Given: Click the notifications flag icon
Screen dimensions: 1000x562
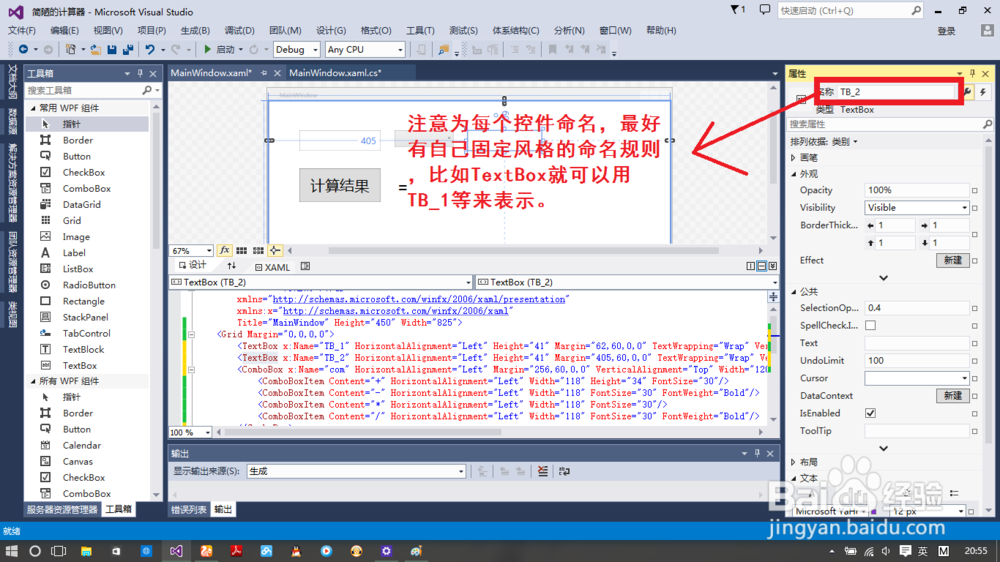Looking at the screenshot, I should point(735,10).
